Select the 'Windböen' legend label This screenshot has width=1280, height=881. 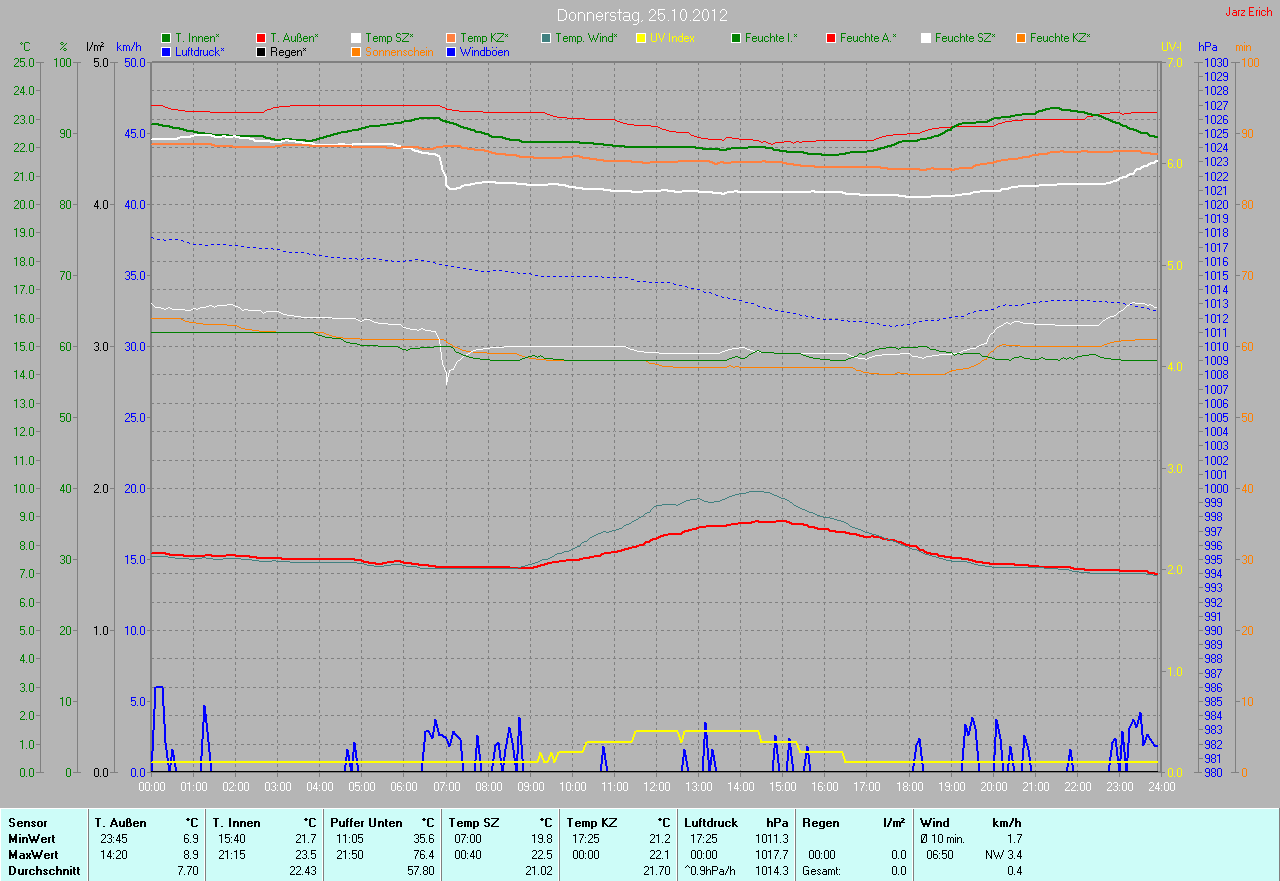click(x=484, y=51)
